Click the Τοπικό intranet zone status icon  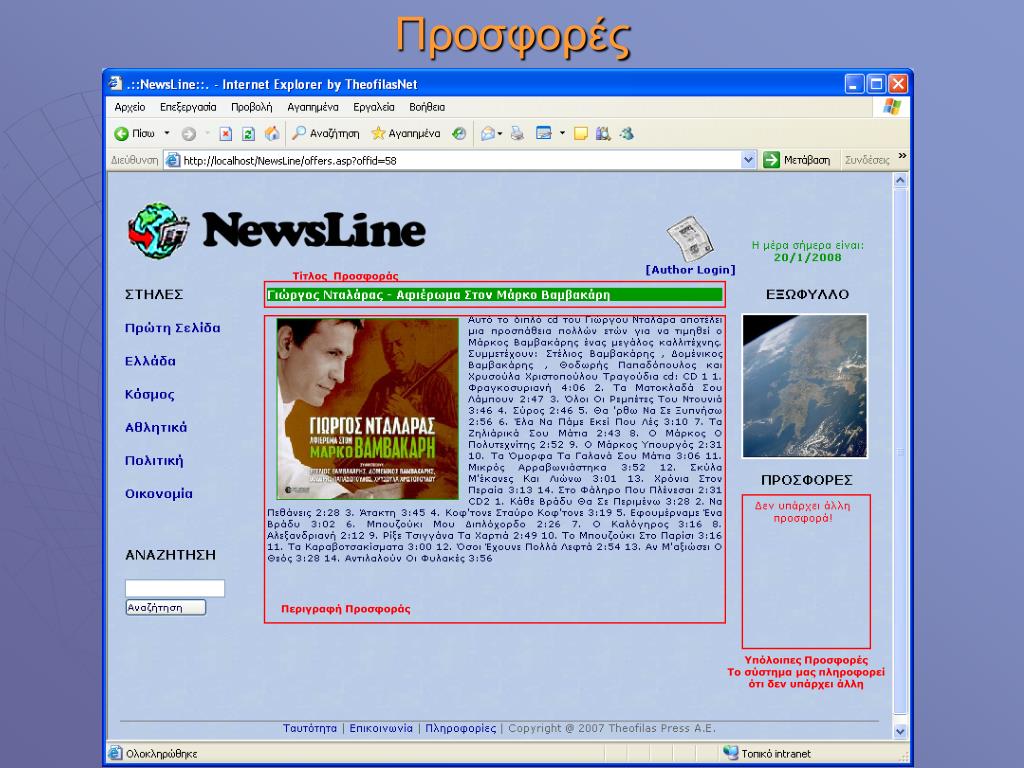[x=731, y=753]
